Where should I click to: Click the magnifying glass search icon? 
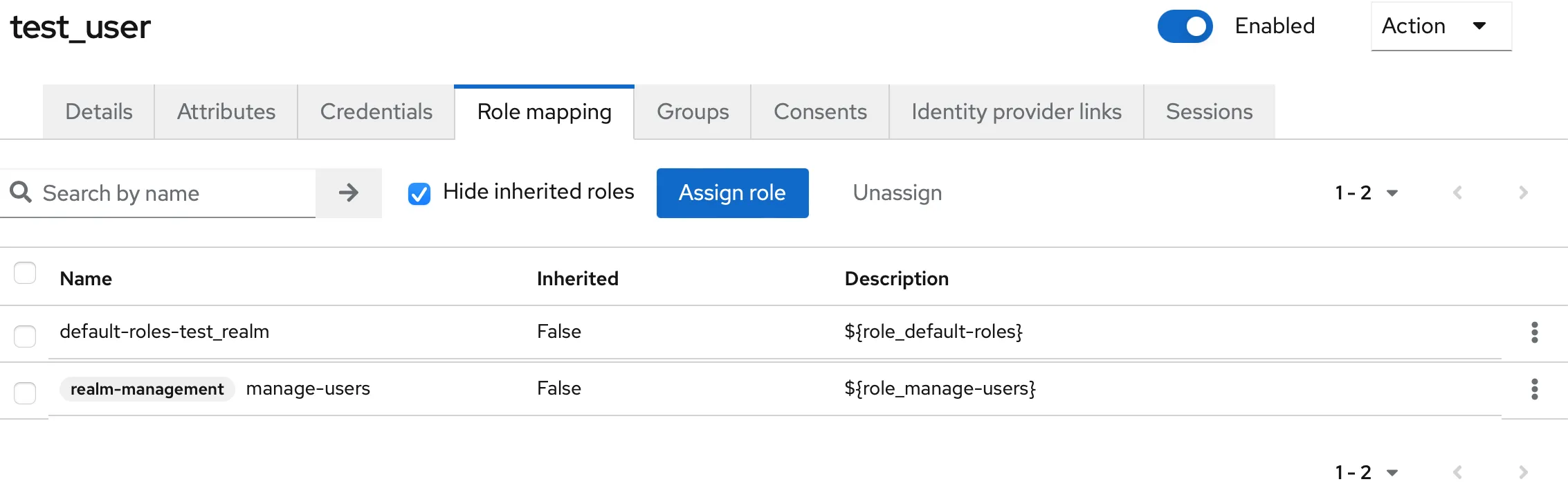(21, 192)
